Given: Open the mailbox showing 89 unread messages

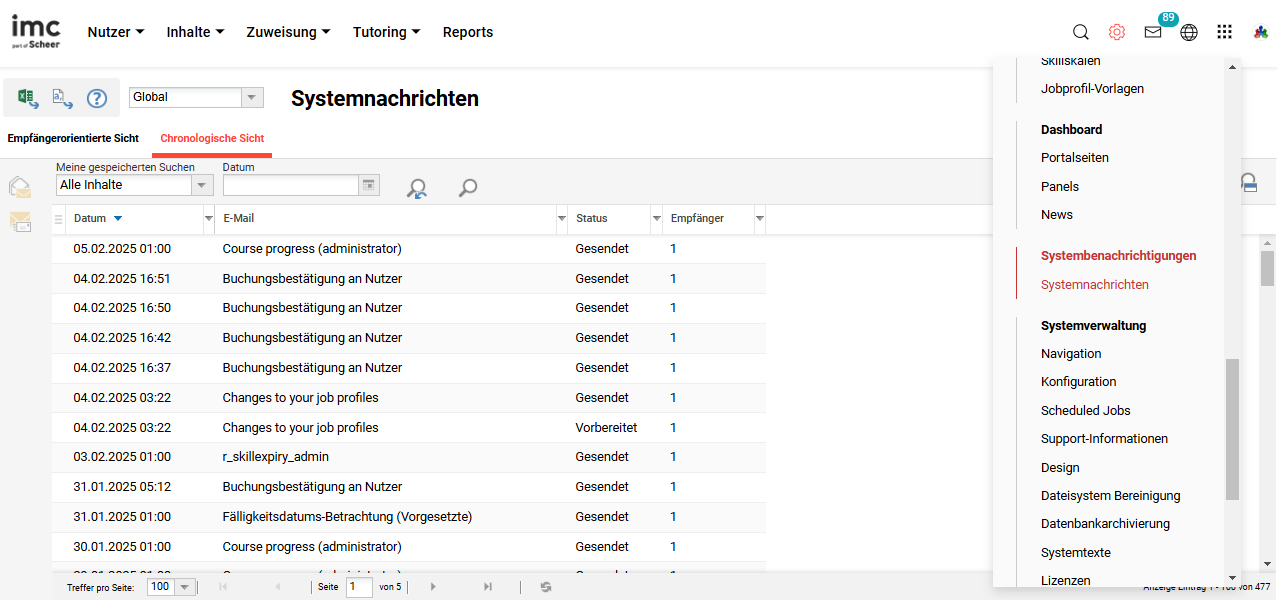Looking at the screenshot, I should pyautogui.click(x=1152, y=32).
